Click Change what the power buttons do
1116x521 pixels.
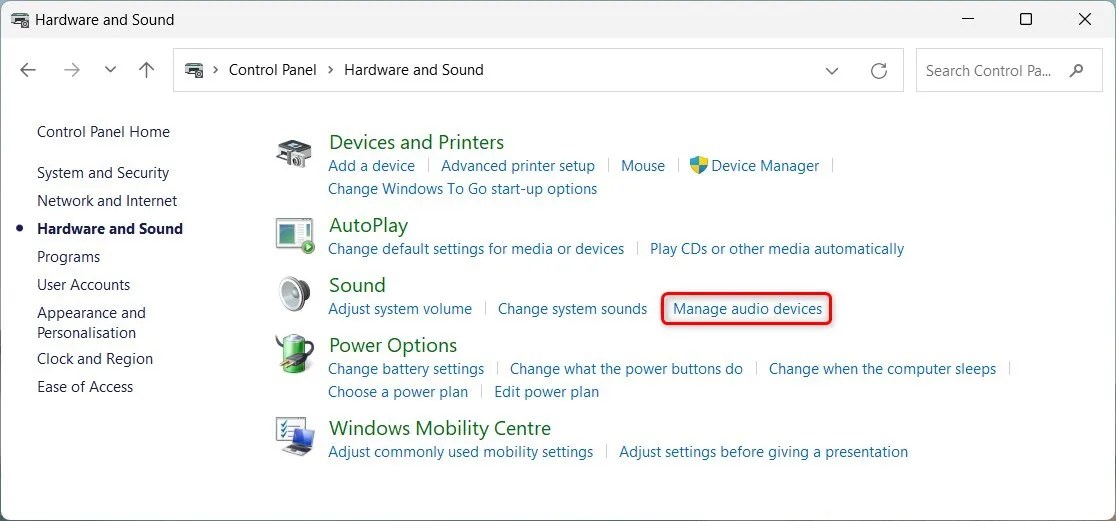click(626, 369)
